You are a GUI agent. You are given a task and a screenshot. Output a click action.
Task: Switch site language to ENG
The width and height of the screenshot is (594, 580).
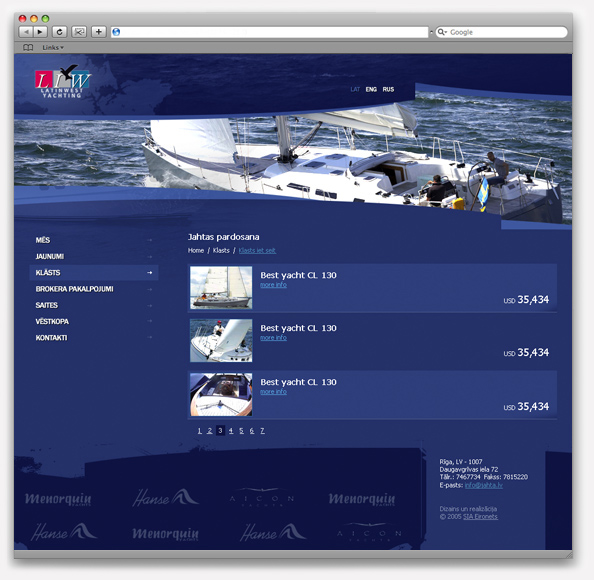pyautogui.click(x=371, y=89)
